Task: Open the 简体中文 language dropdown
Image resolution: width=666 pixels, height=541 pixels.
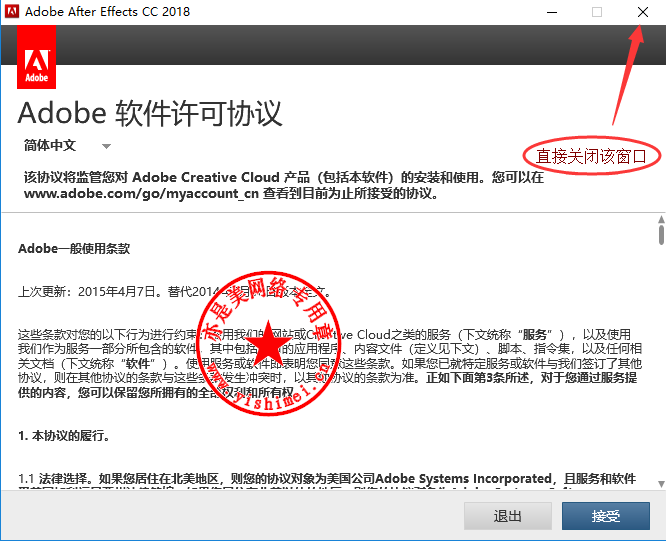Action: [x=67, y=146]
